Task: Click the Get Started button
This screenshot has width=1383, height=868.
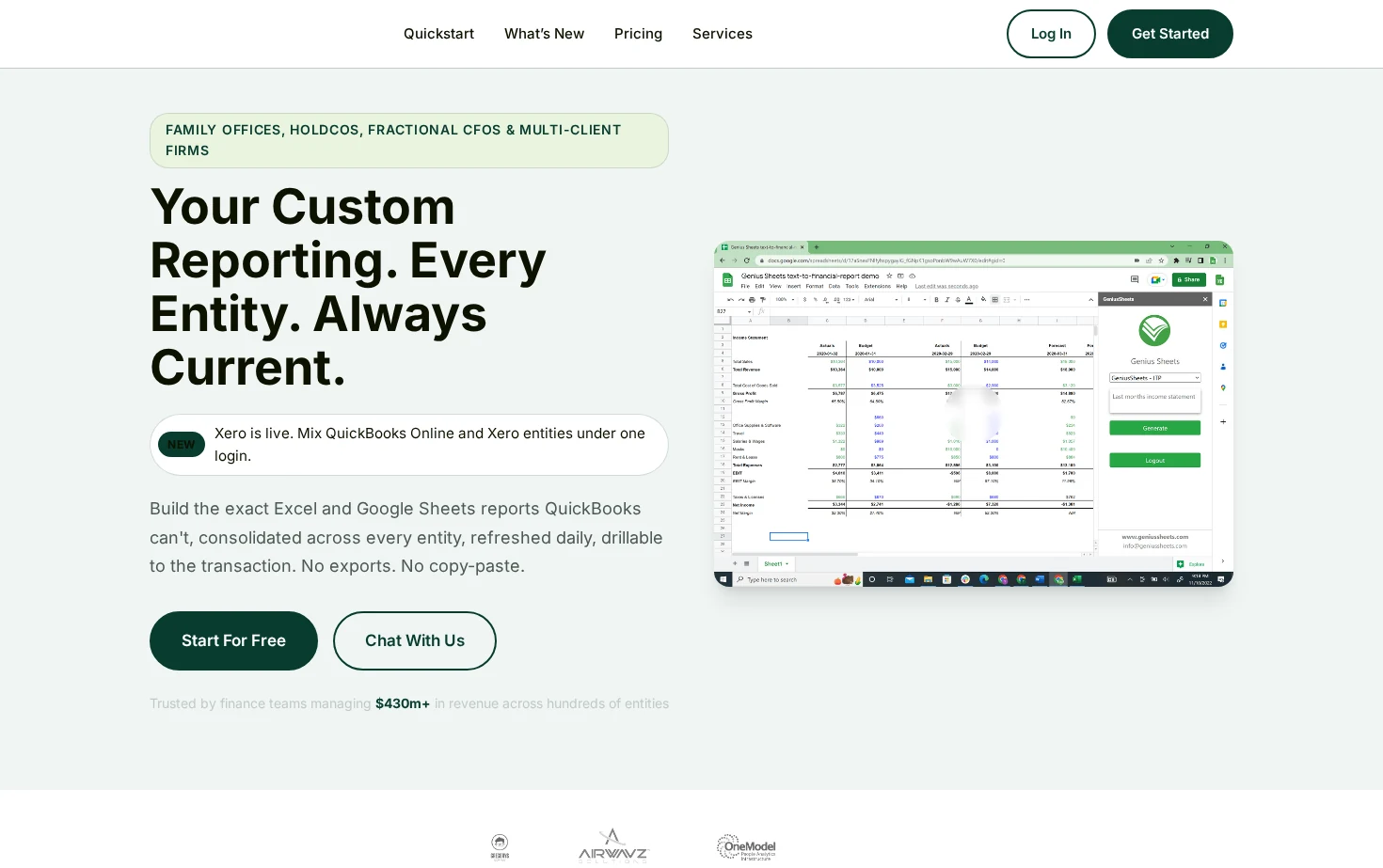Action: coord(1170,34)
